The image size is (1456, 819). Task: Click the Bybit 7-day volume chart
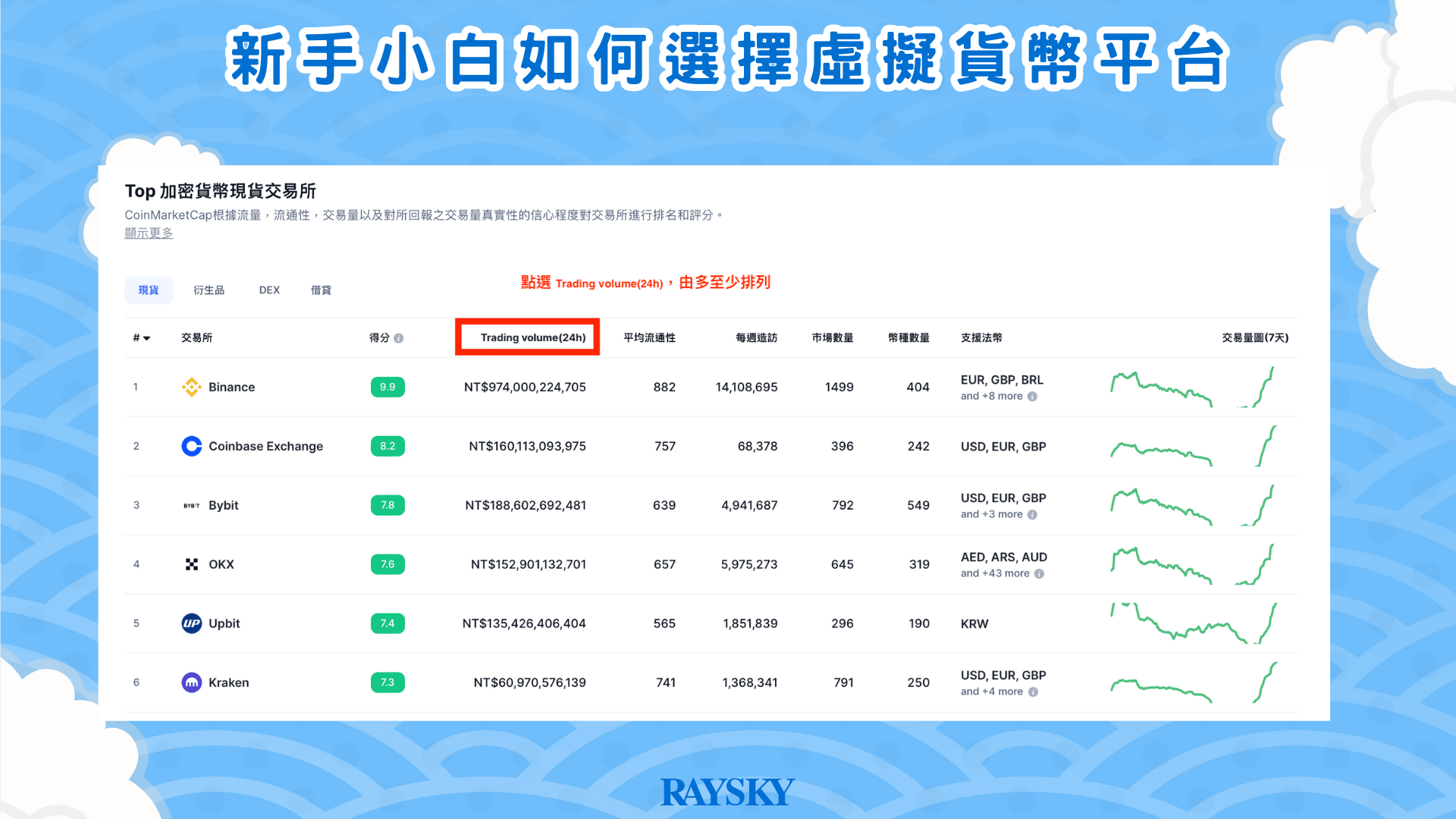(x=1193, y=505)
